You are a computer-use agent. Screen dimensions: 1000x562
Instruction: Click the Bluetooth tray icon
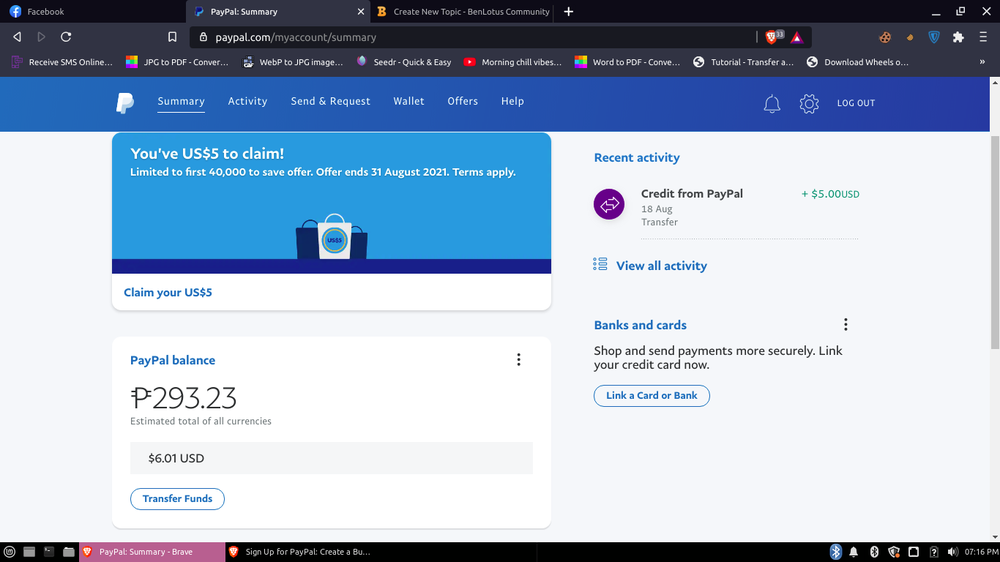tap(835, 552)
